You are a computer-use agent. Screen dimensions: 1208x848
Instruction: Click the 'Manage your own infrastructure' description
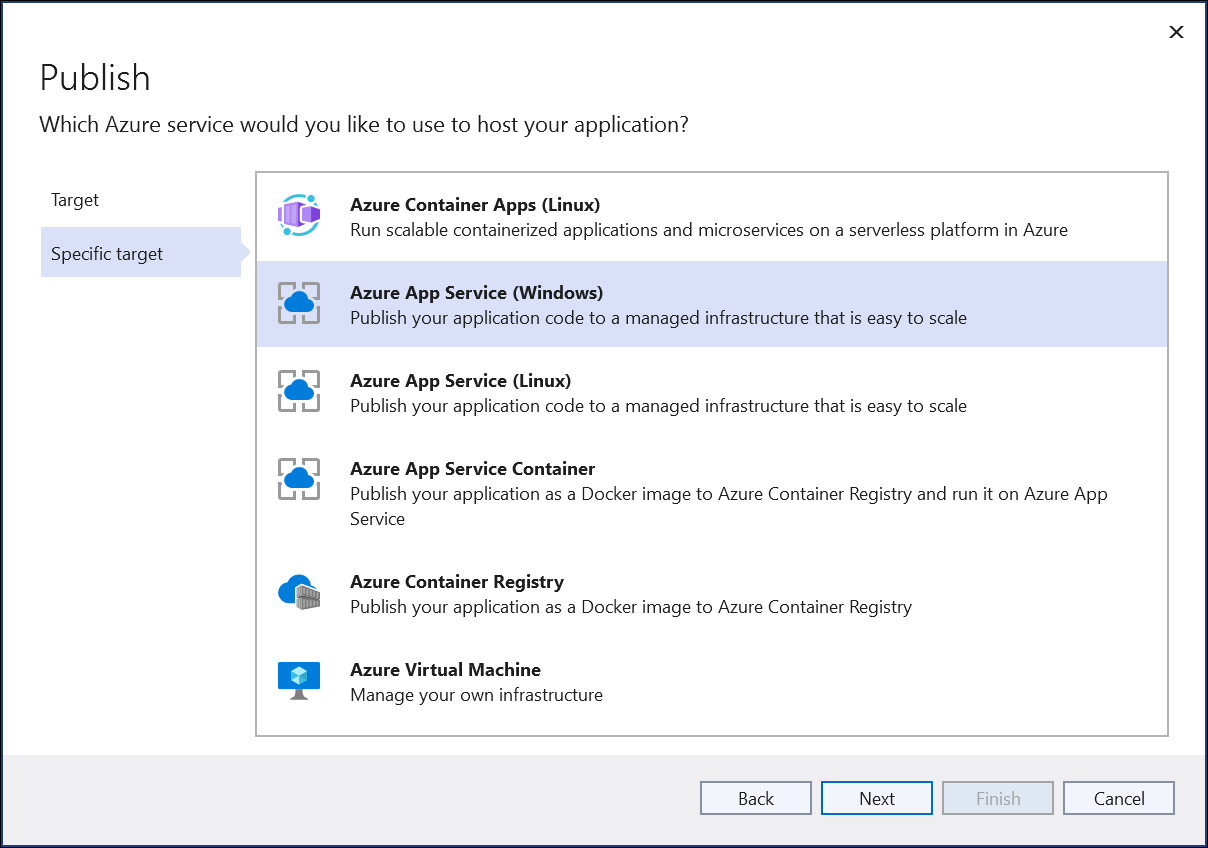pyautogui.click(x=476, y=695)
